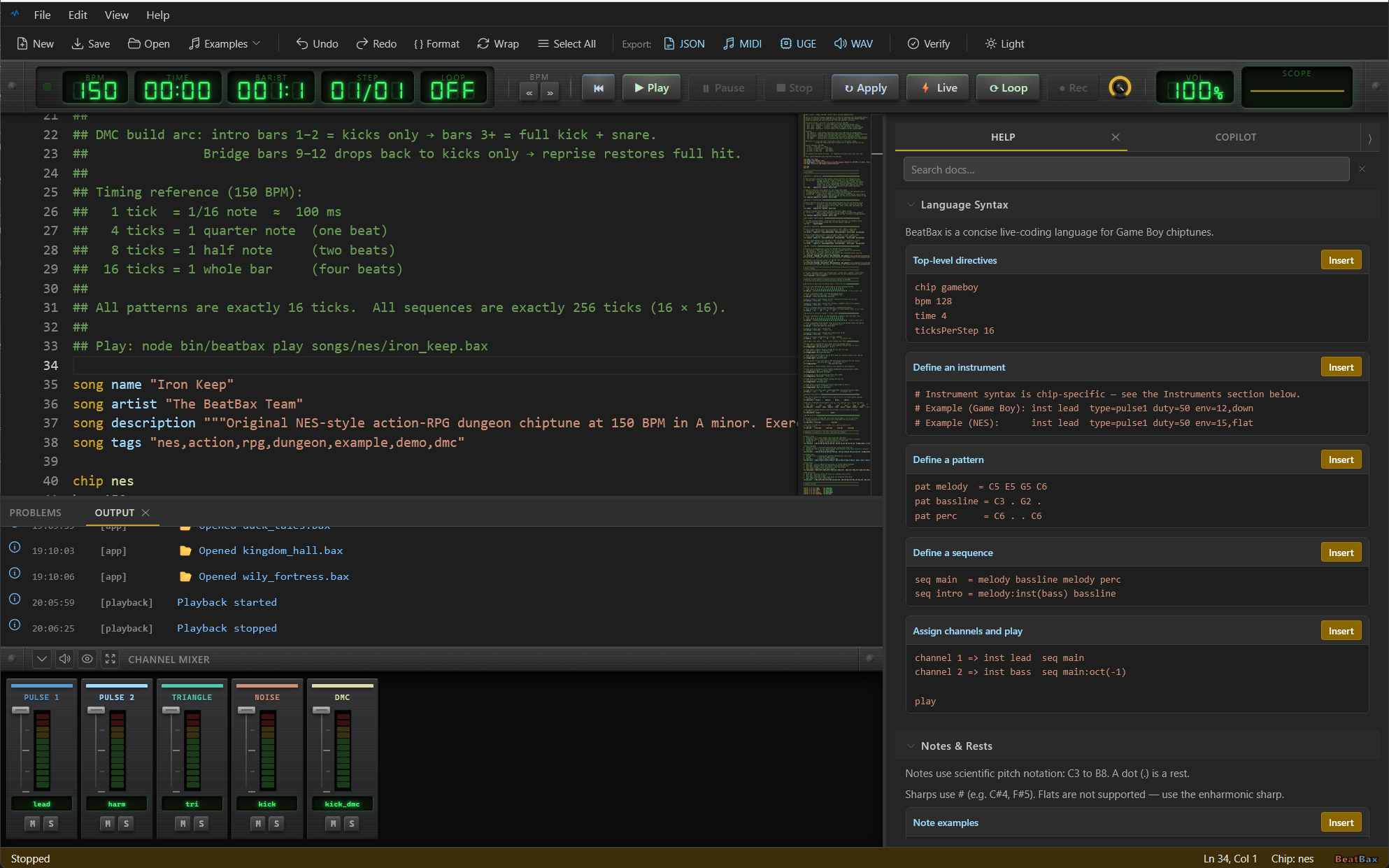The image size is (1389, 868).
Task: Toggle Live coding mode
Action: click(x=938, y=88)
